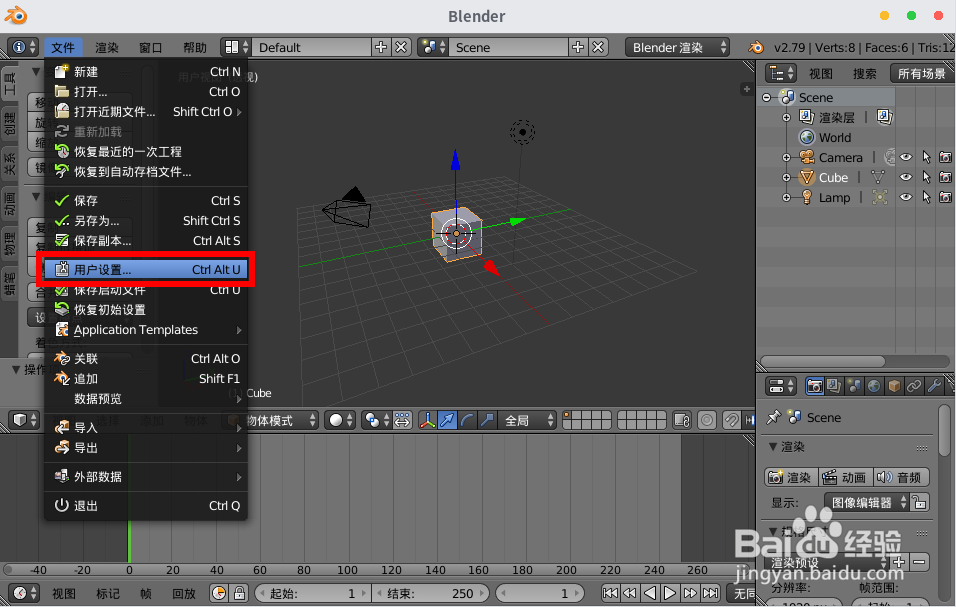Play animation forward button

pos(669,593)
